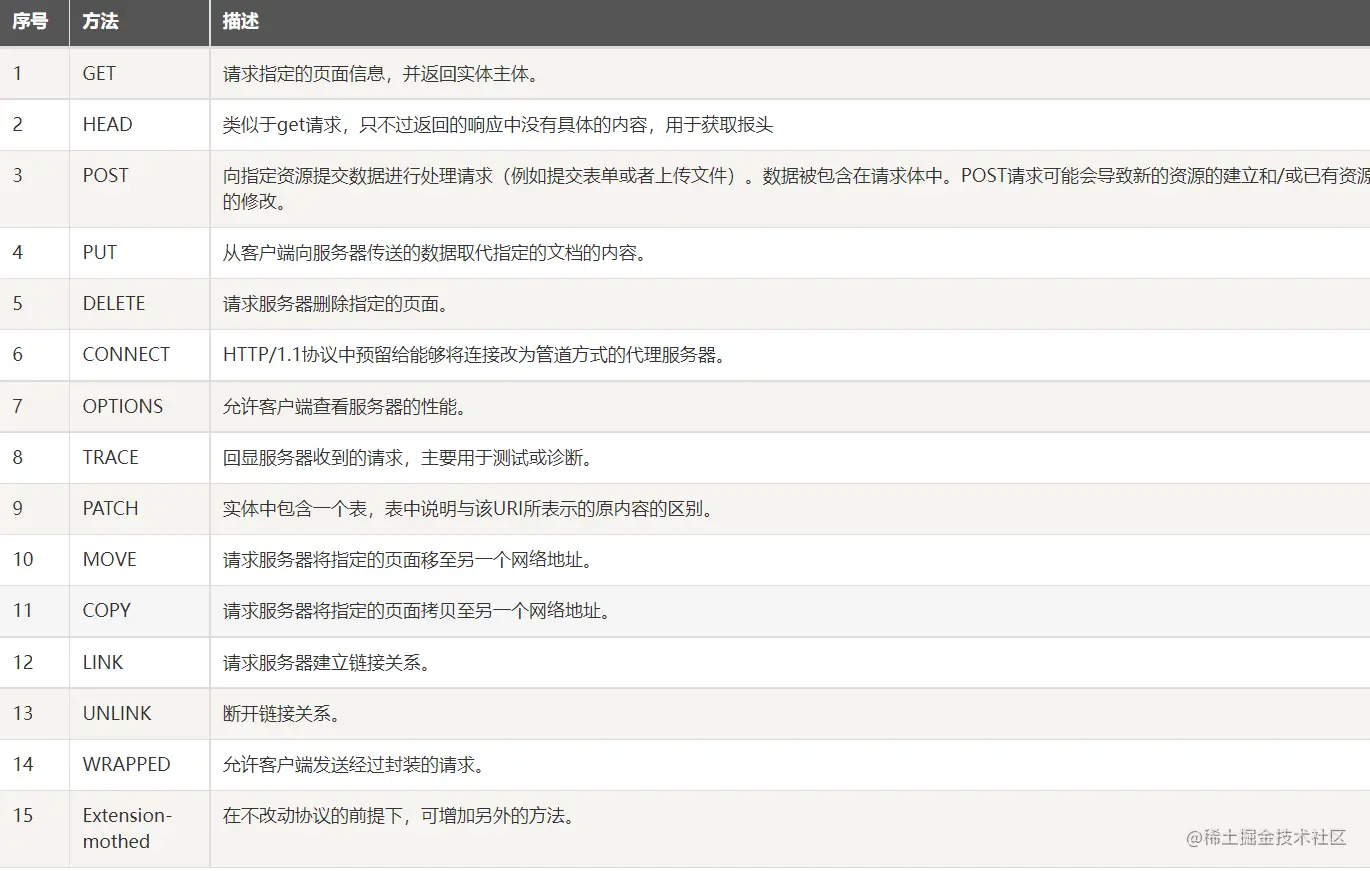Select the WRAPPED method cell

pos(140,764)
